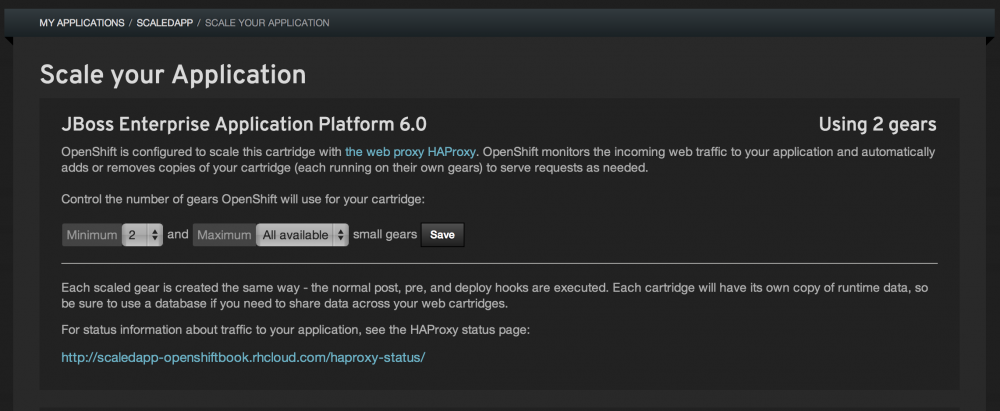
Task: Expand the Maximum gears All available dropdown
Action: [302, 235]
